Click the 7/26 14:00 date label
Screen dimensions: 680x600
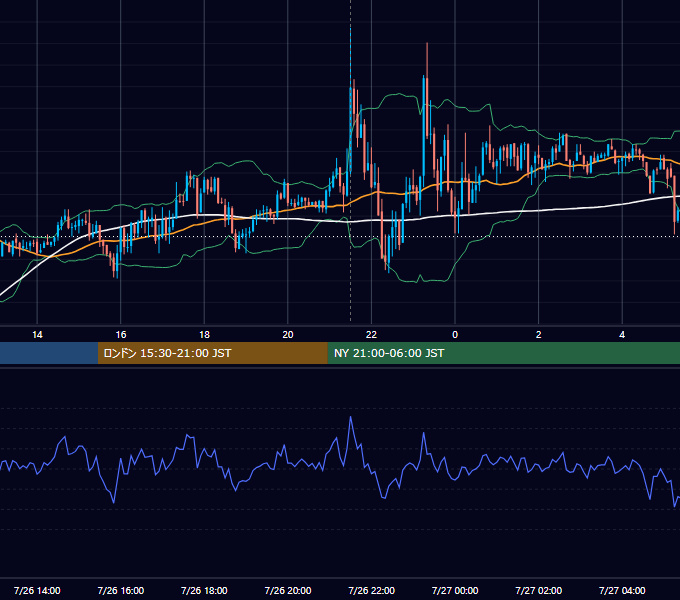(37, 590)
